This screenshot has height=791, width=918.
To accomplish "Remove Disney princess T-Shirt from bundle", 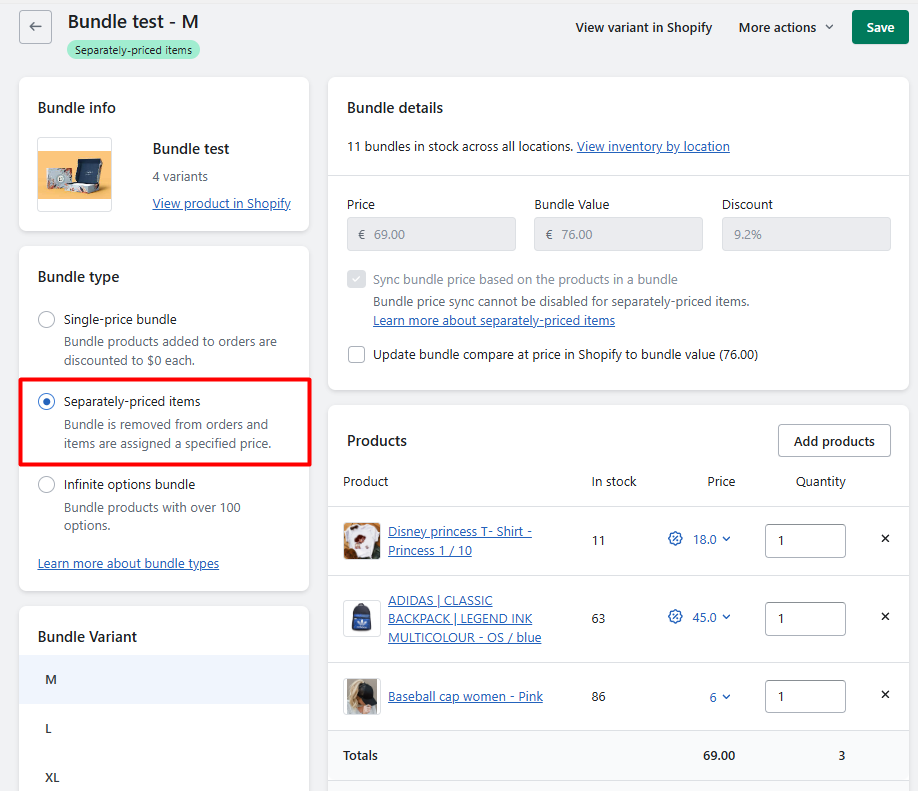I will click(x=885, y=539).
